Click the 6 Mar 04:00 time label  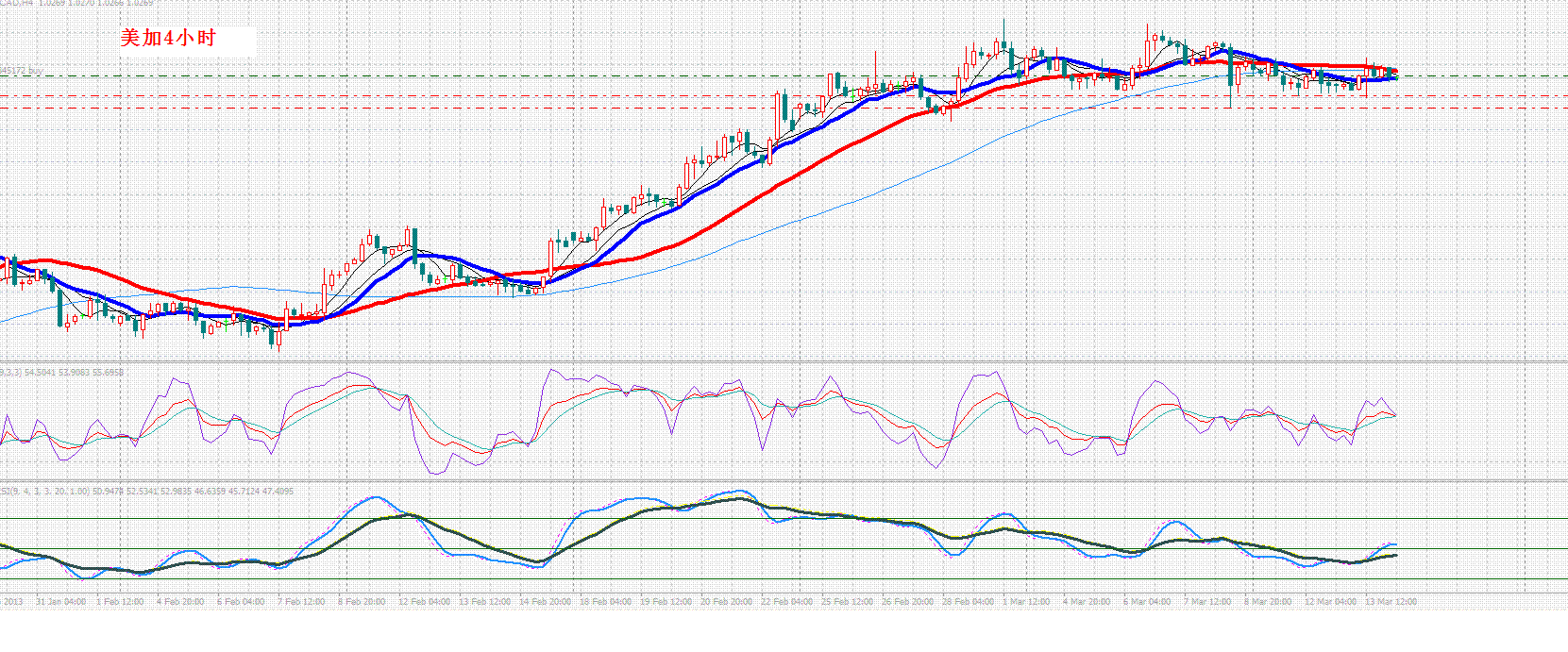[1147, 601]
